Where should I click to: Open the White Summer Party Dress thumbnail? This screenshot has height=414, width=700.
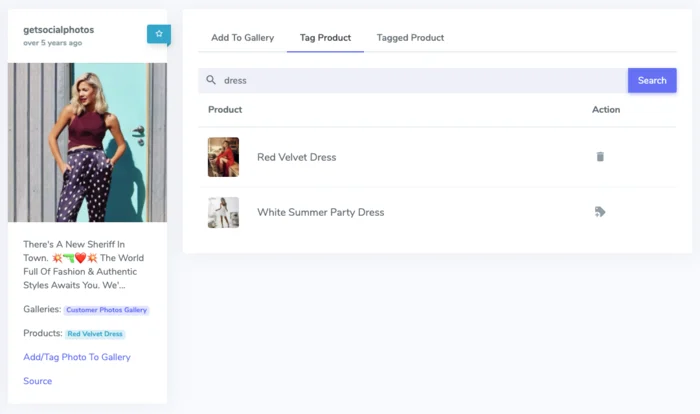point(223,213)
